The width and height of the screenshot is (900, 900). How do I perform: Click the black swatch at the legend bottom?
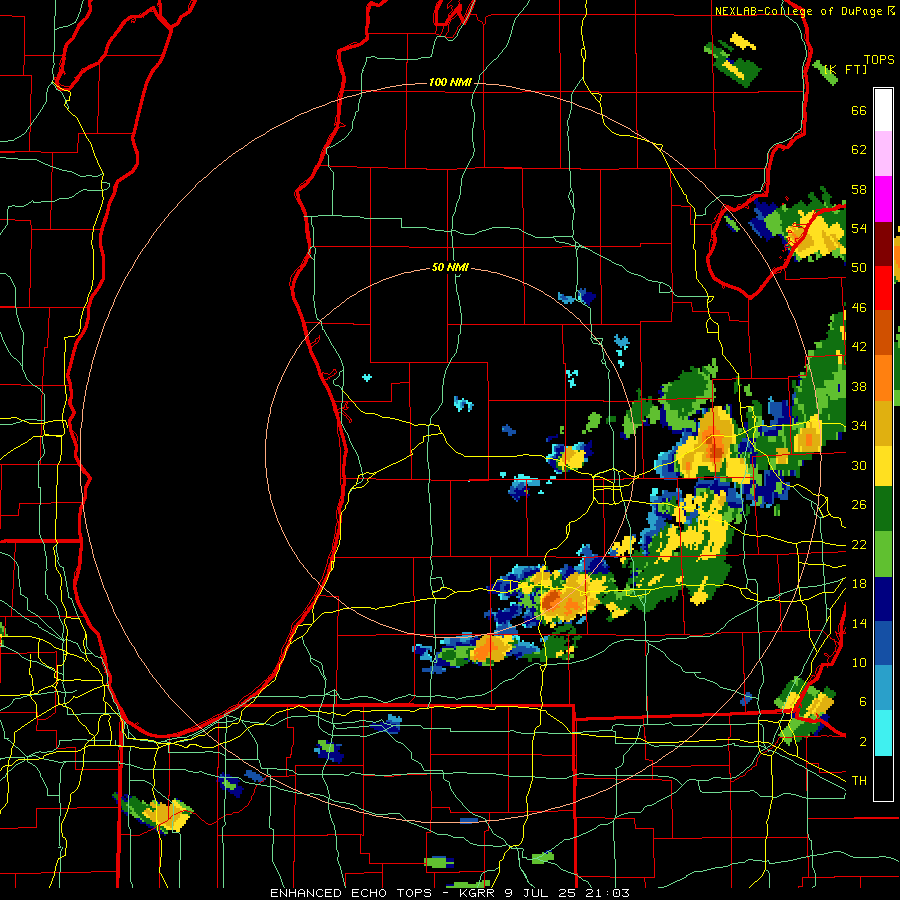pos(883,777)
